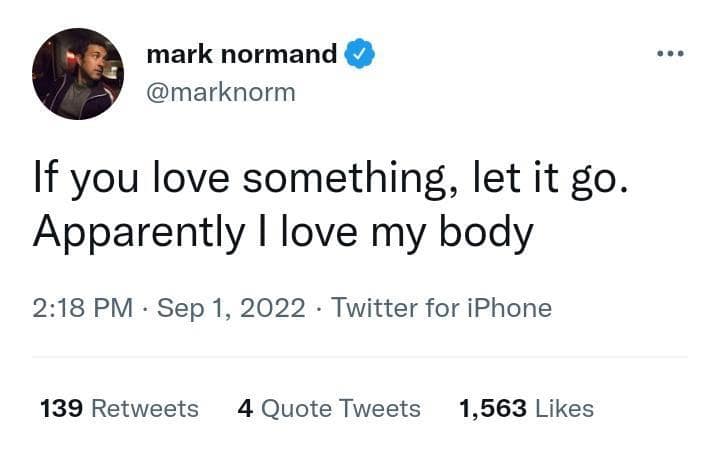
Task: Click the "Quote Tweets" label text
Action: 342,408
